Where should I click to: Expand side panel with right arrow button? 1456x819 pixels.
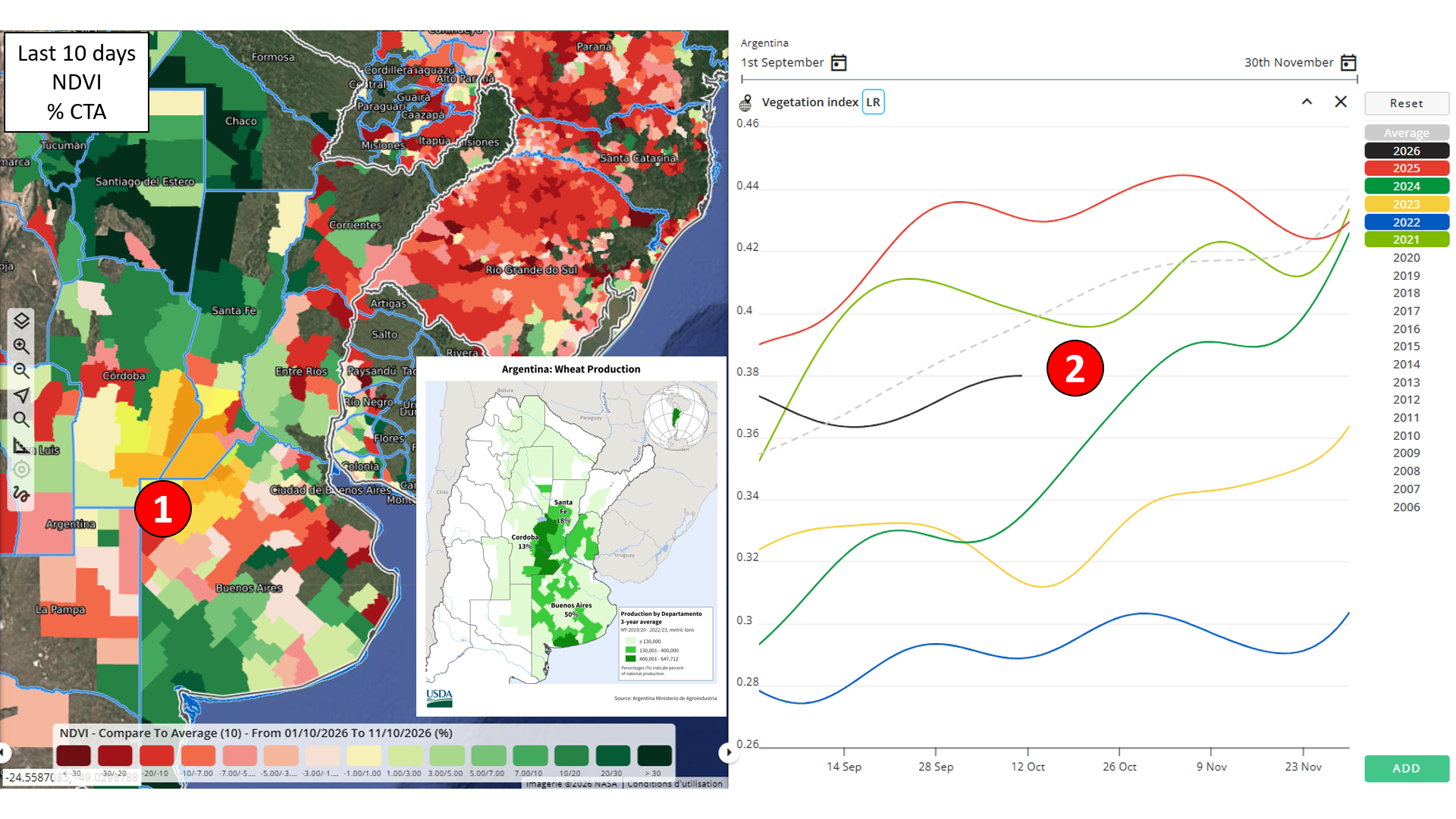(x=728, y=752)
